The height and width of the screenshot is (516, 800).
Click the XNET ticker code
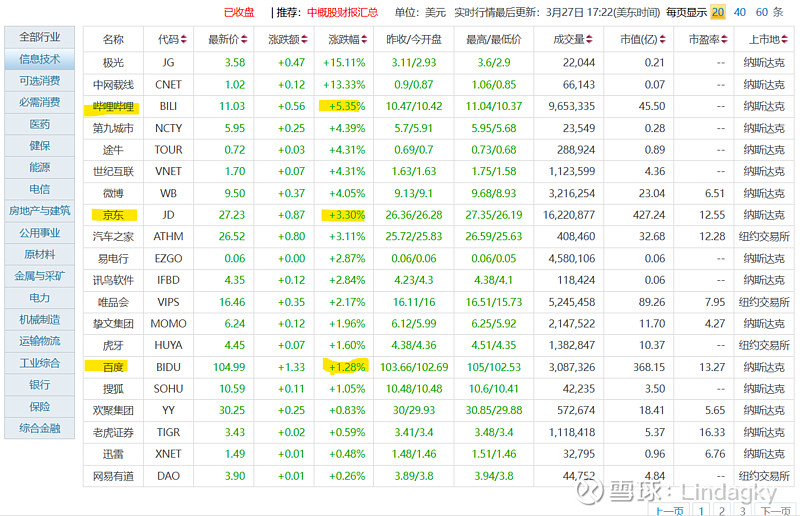pyautogui.click(x=168, y=454)
